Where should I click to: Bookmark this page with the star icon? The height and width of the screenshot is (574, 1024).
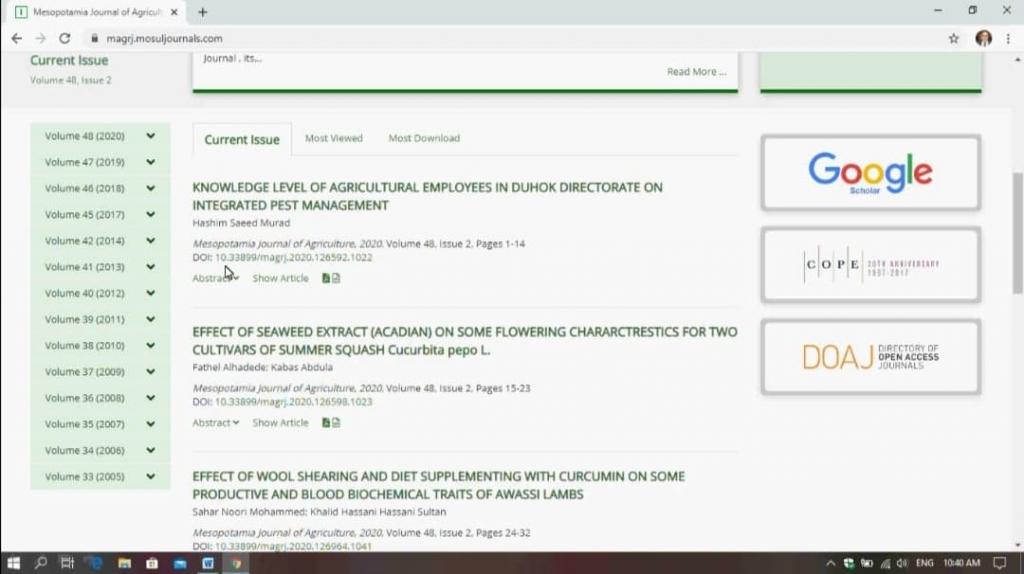pyautogui.click(x=953, y=38)
